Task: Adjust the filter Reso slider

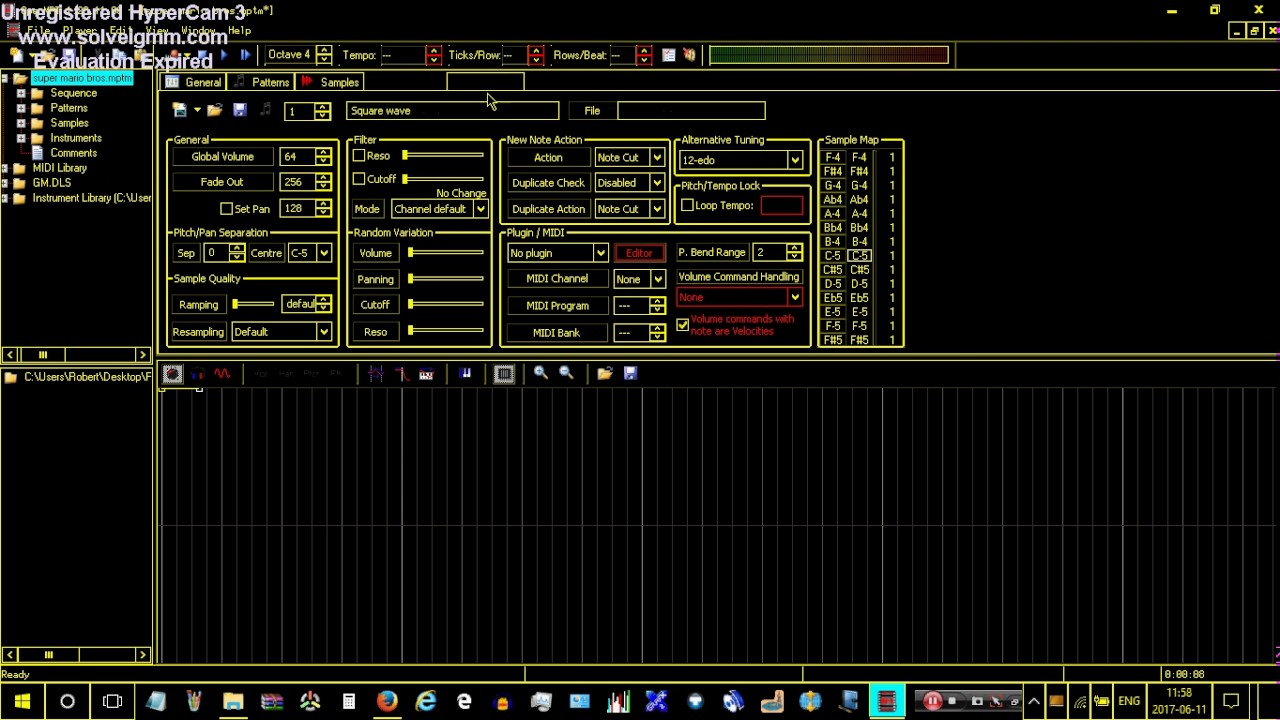Action: click(443, 156)
